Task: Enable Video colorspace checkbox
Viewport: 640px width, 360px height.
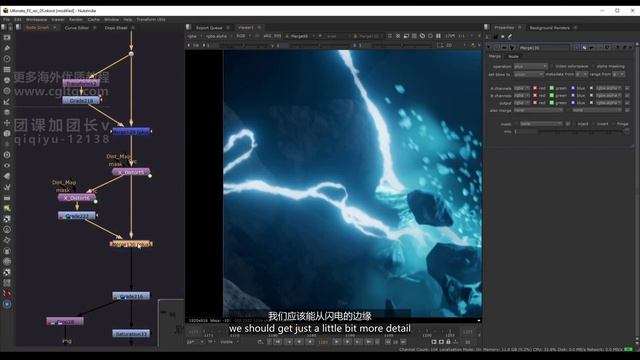Action: 552,66
